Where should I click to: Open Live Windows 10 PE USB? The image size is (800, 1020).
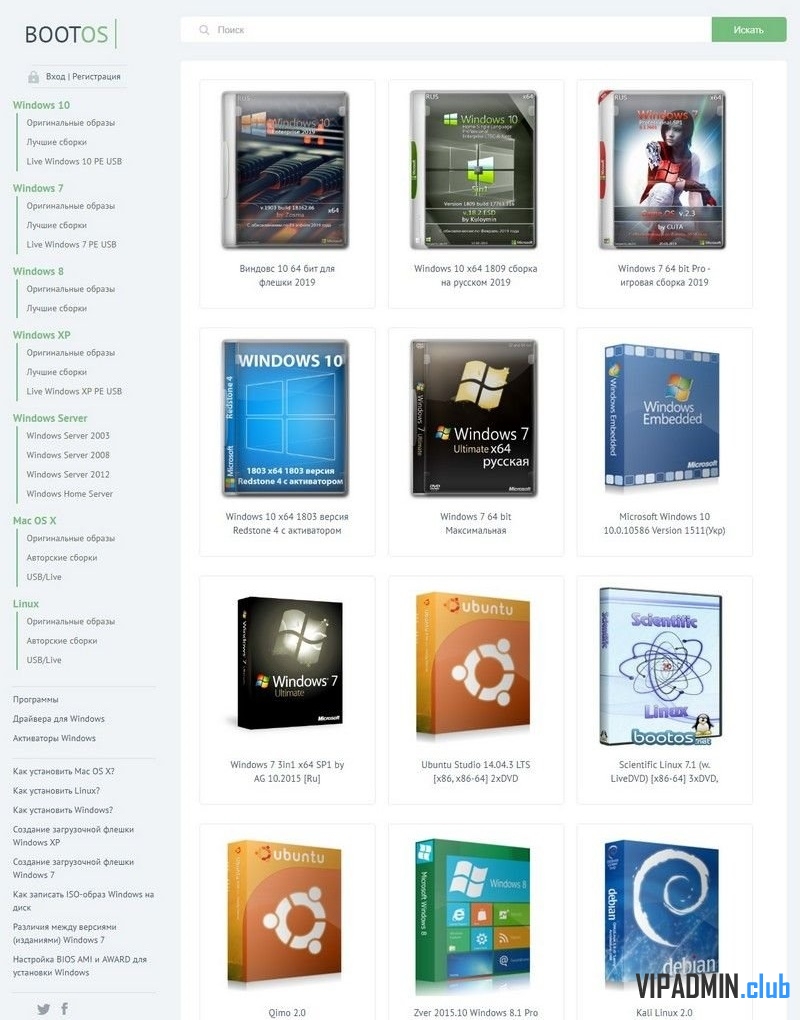point(74,161)
